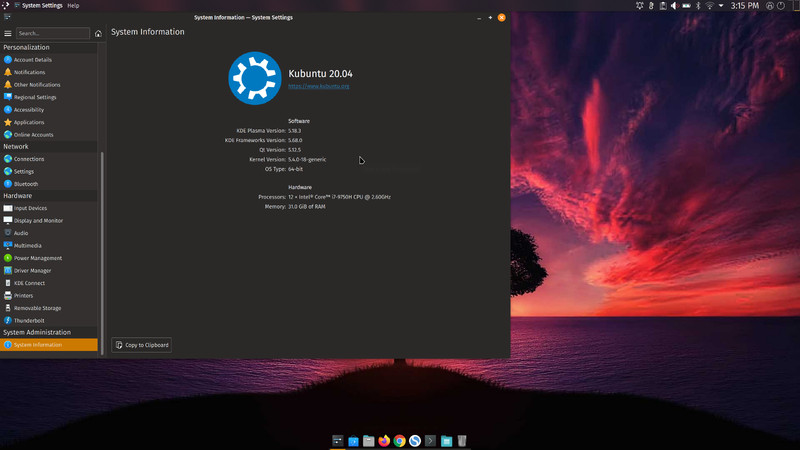Screen dimensions: 800x450
Task: Open Applications settings with star icon
Action: tap(48, 122)
